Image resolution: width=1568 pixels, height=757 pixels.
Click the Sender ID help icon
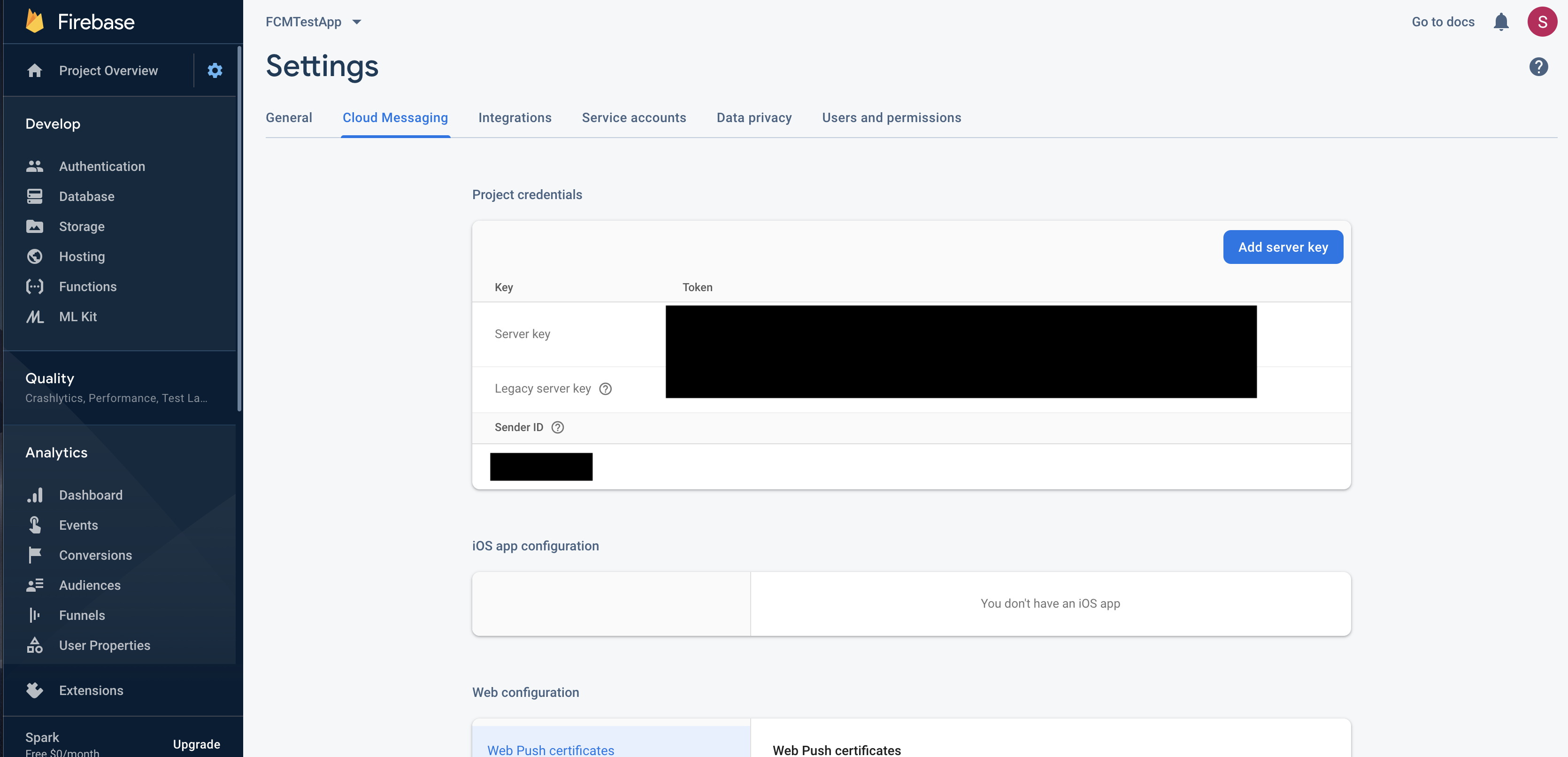[557, 427]
